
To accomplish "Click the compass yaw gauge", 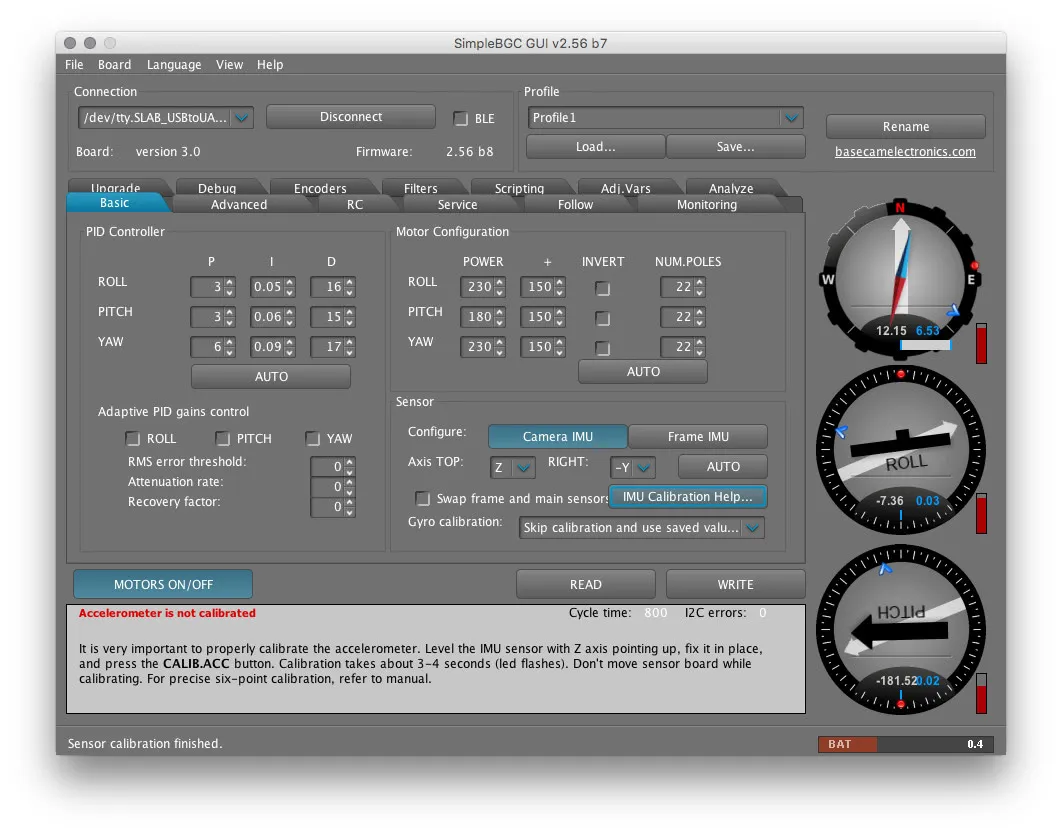I will coord(900,278).
